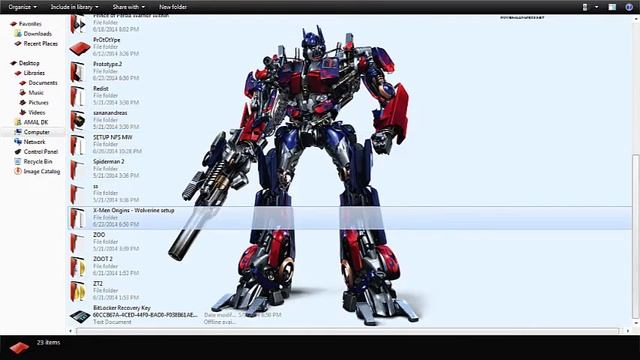
Task: Click the ZT2 folder icon
Action: click(x=78, y=291)
